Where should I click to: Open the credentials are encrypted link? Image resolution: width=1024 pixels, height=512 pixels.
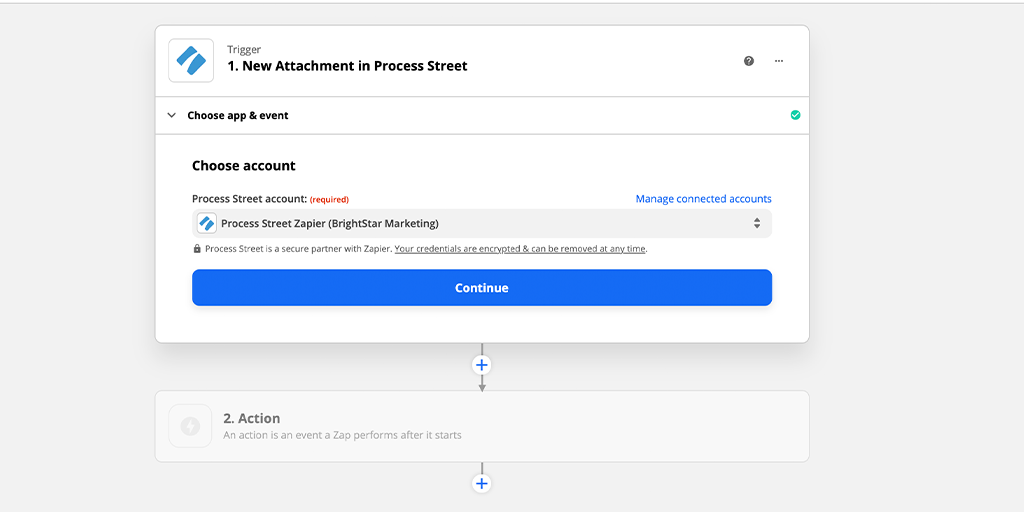click(x=520, y=249)
